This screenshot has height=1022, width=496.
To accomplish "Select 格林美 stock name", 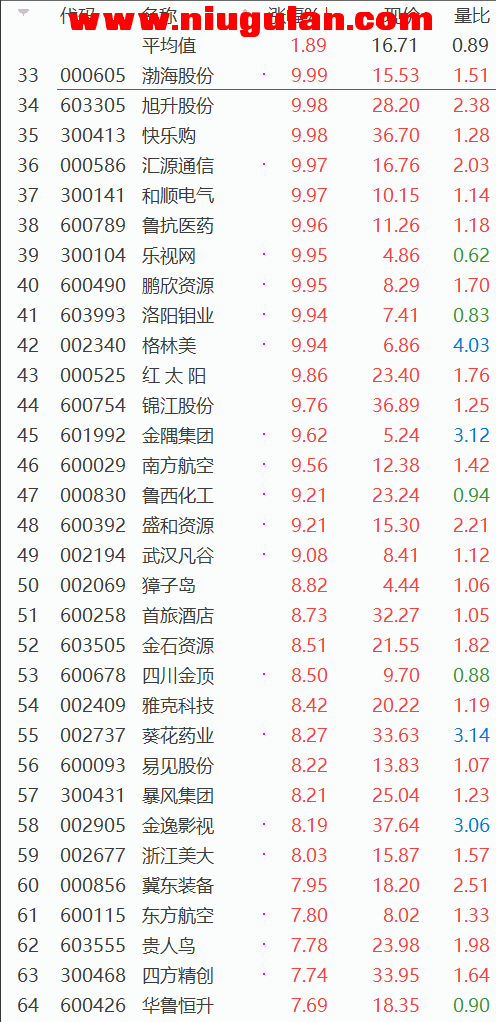I will coord(169,345).
